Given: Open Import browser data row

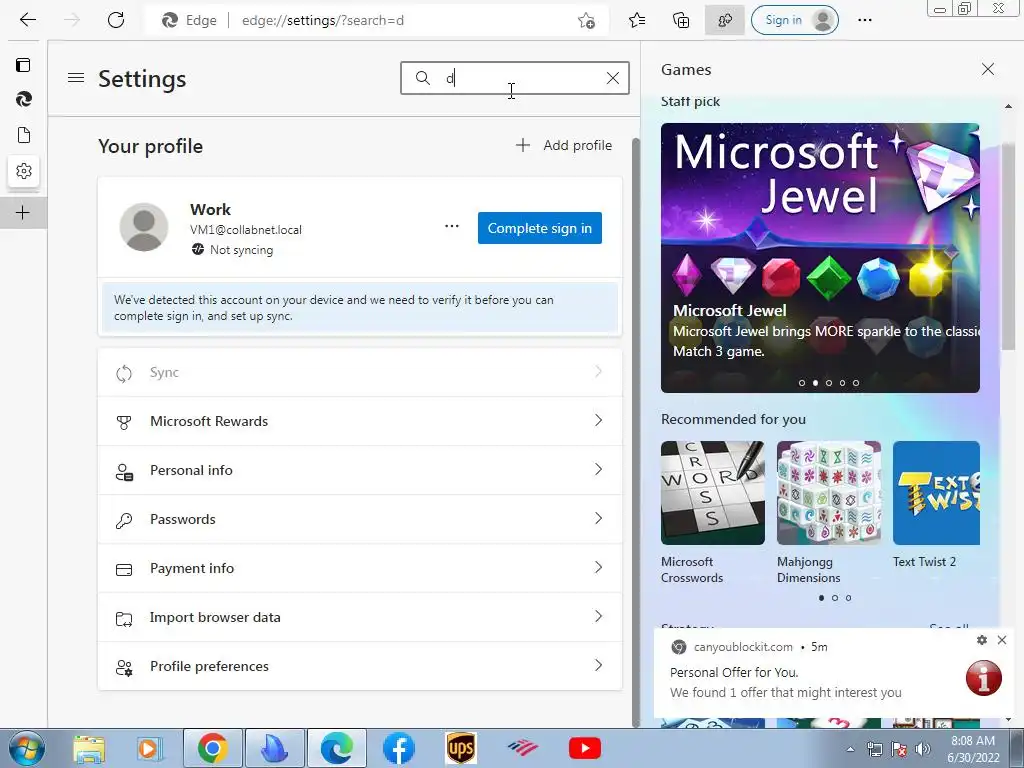Looking at the screenshot, I should coord(360,617).
